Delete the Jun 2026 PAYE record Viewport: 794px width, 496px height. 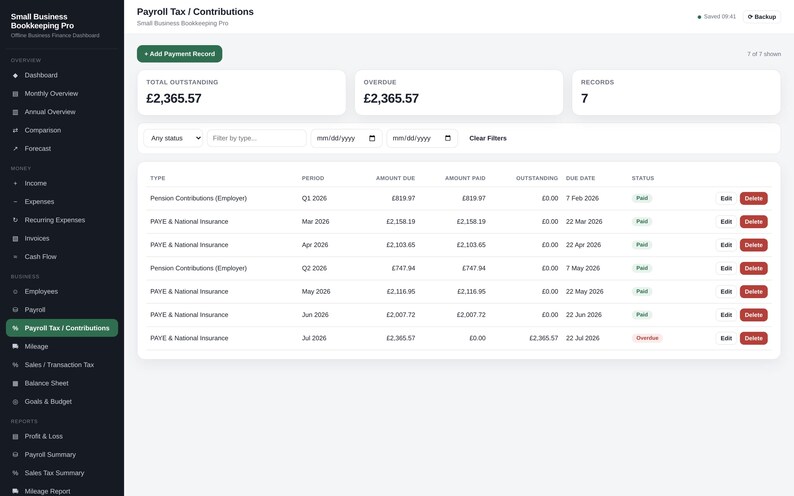pos(753,315)
